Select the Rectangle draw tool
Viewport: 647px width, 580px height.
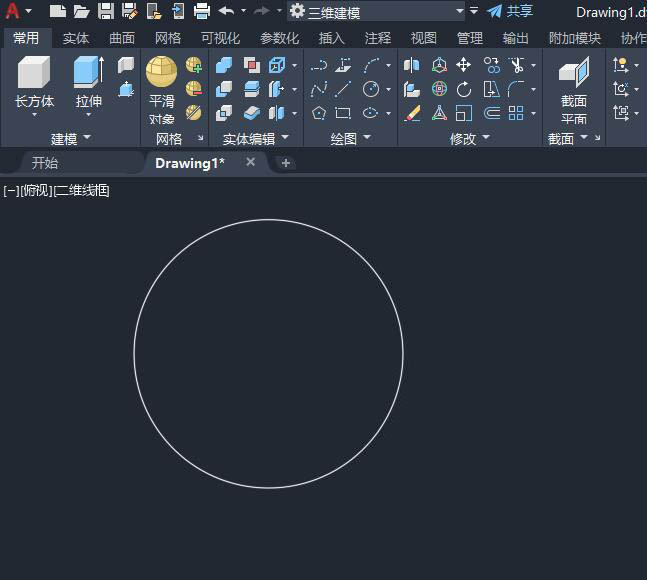click(343, 113)
